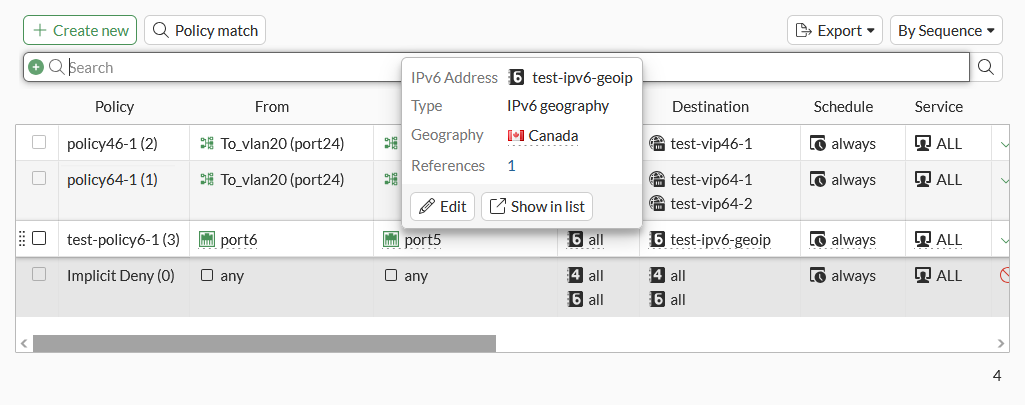Click the magnifier search button at right
Screen dimensions: 1025x405
[986, 67]
